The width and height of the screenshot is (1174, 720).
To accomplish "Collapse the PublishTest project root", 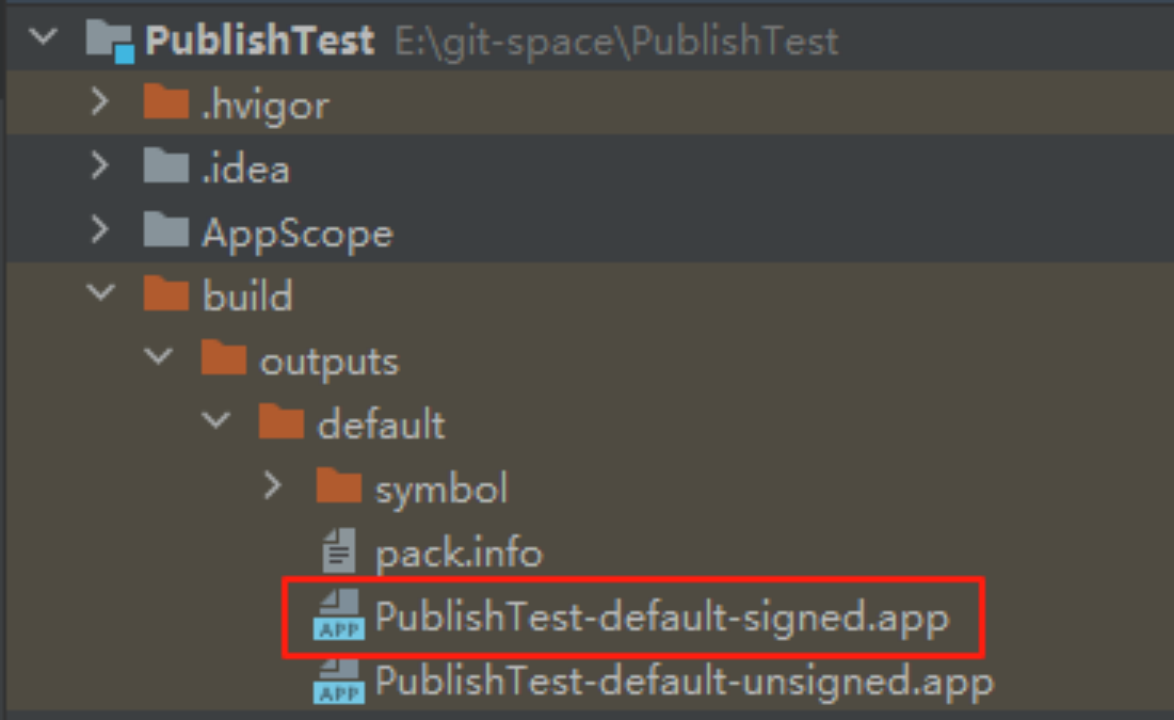I will [43, 40].
